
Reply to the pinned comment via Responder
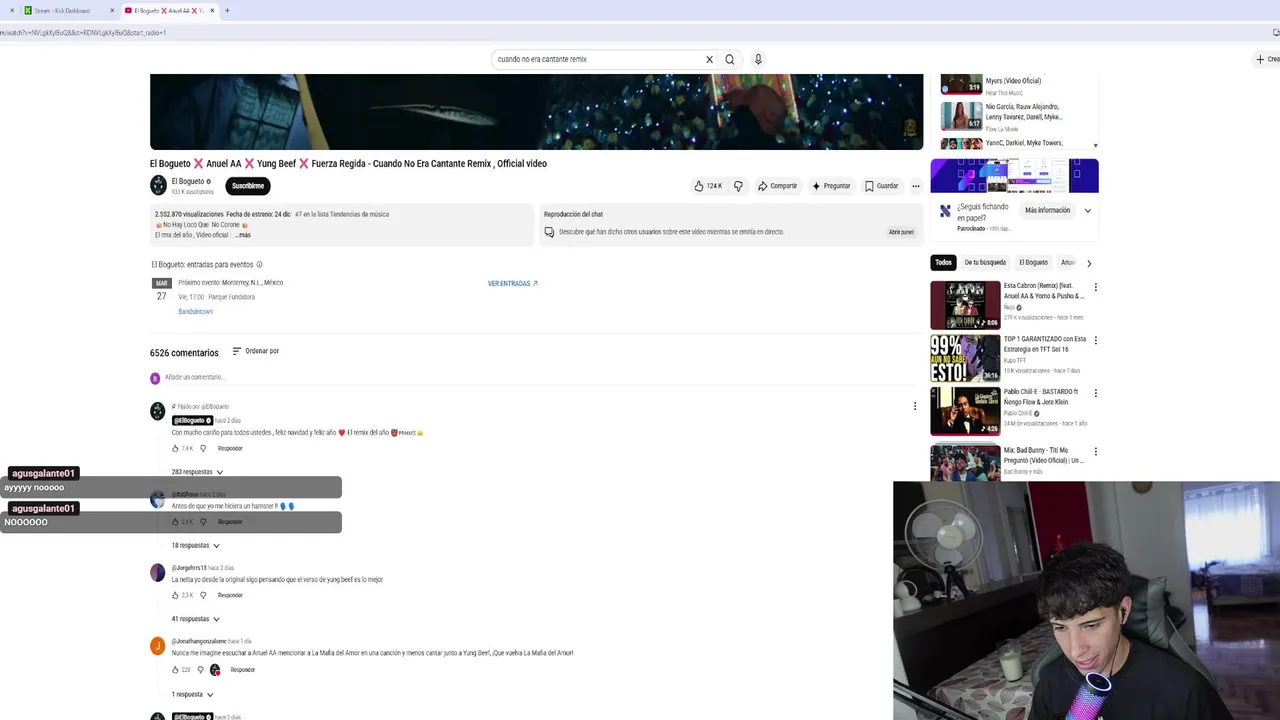(x=230, y=448)
